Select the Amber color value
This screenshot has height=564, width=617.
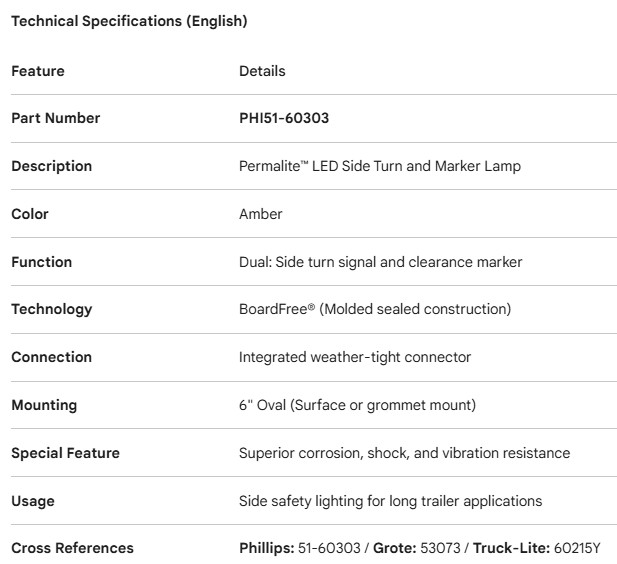[261, 214]
